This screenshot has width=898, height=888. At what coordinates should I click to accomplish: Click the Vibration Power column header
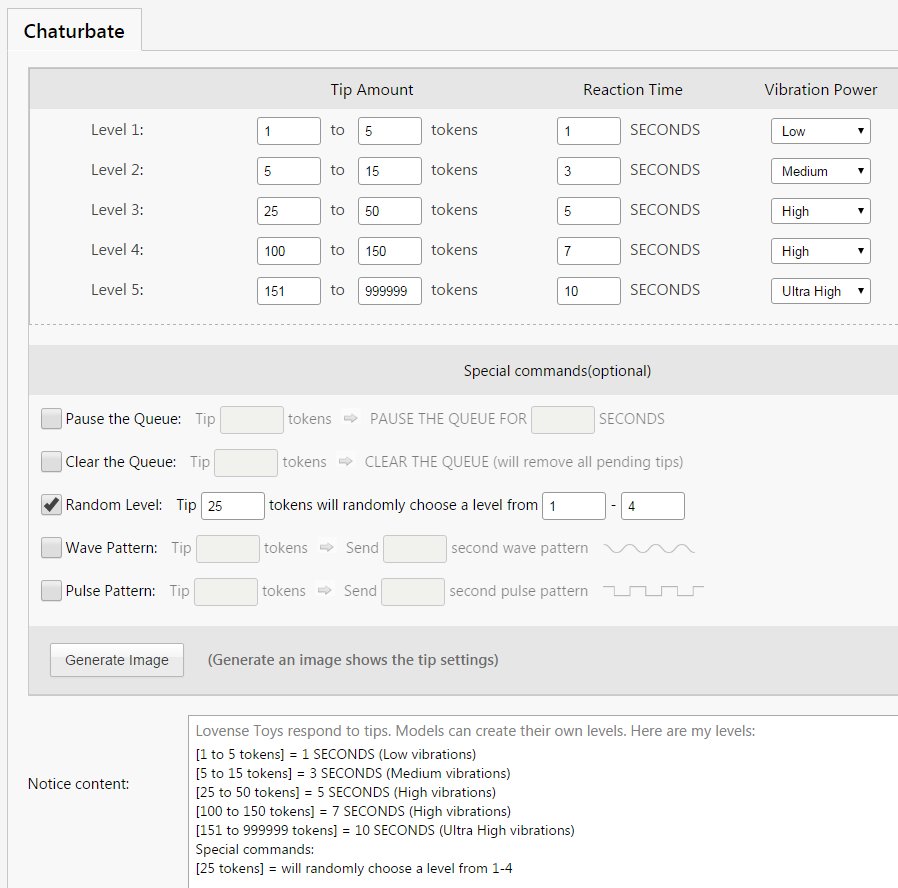(821, 89)
